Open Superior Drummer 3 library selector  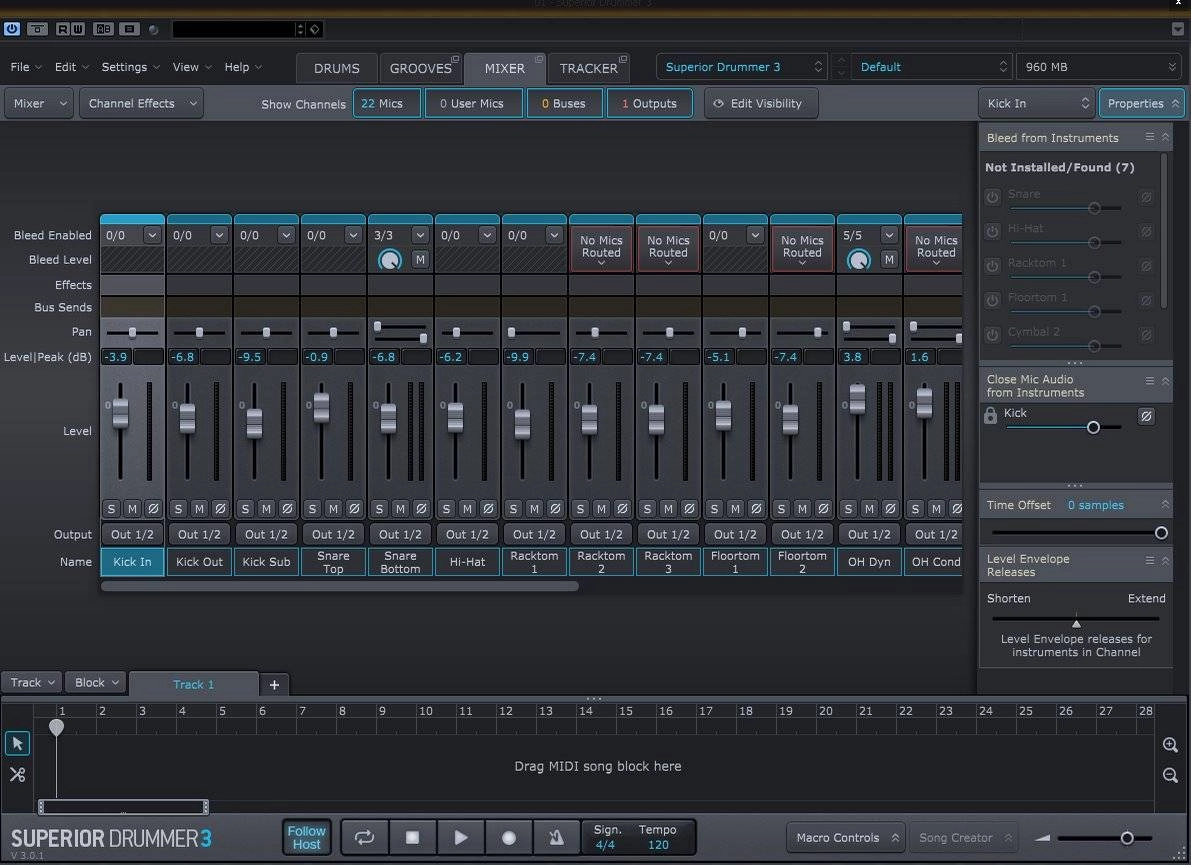point(741,67)
